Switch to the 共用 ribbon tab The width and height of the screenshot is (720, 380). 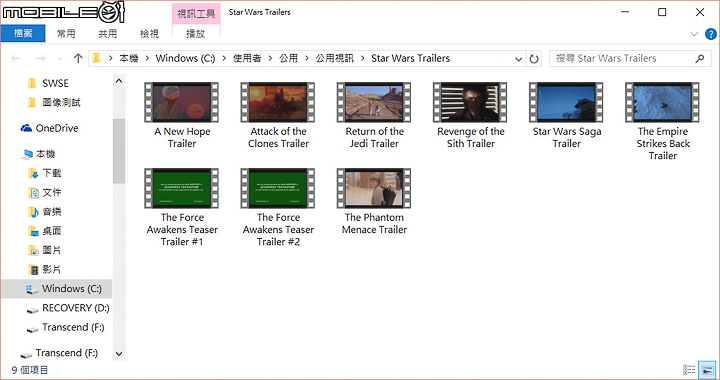click(107, 34)
